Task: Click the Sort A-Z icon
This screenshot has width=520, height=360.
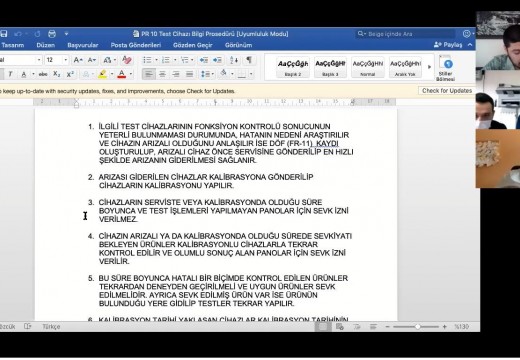Action: point(234,60)
